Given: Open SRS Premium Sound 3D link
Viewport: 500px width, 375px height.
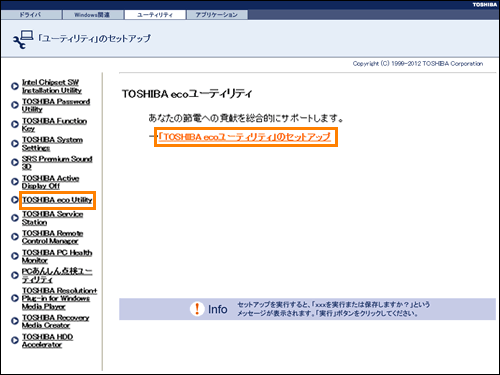Looking at the screenshot, I should point(57,163).
